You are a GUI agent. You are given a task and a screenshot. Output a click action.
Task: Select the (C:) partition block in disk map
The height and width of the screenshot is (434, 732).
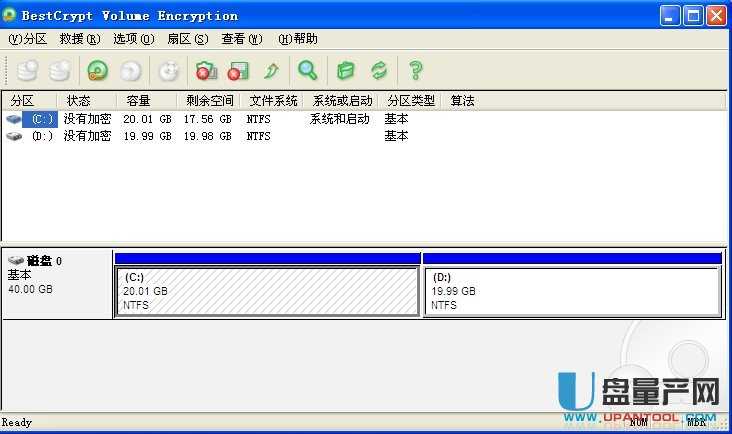point(267,291)
